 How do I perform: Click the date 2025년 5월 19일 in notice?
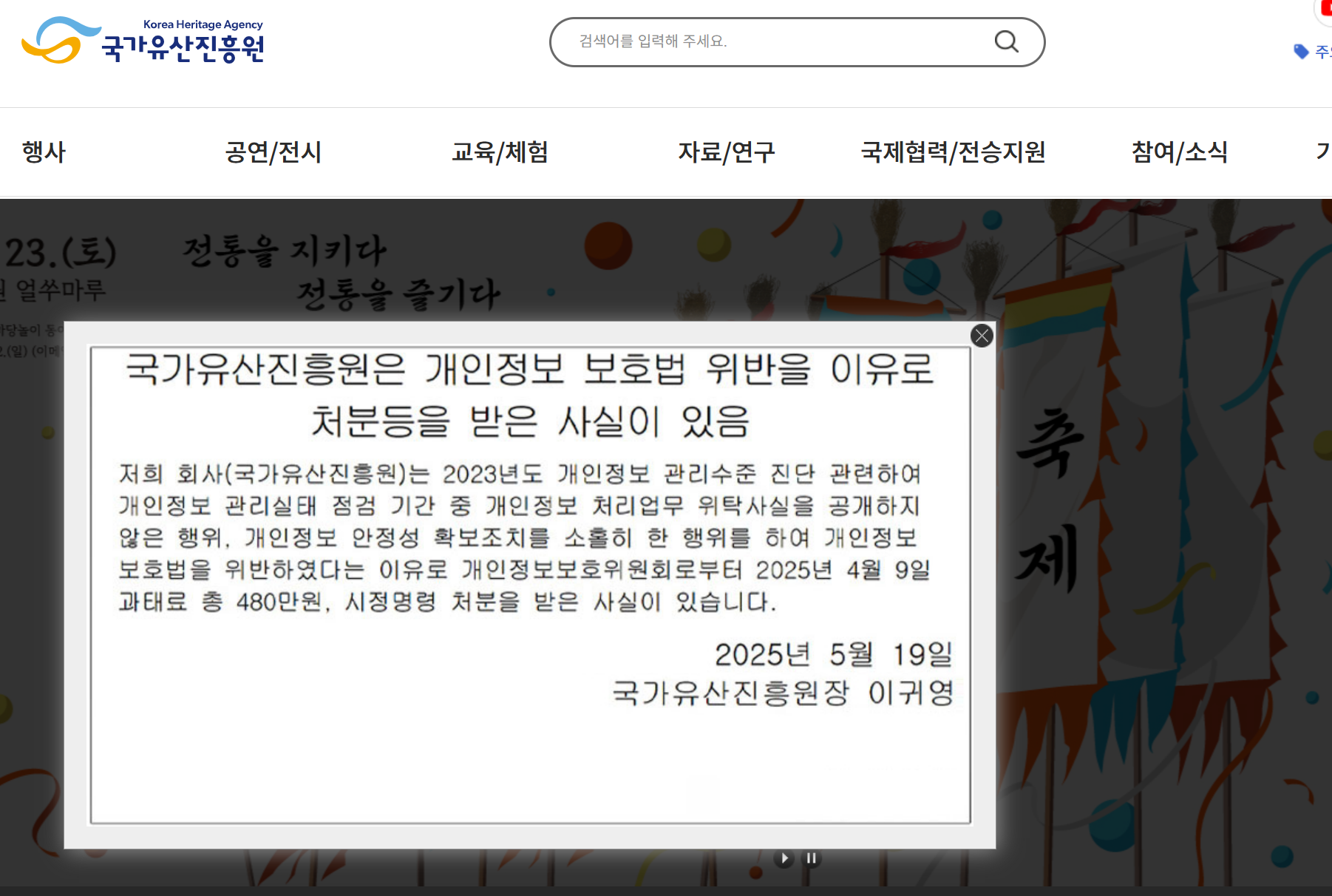833,655
